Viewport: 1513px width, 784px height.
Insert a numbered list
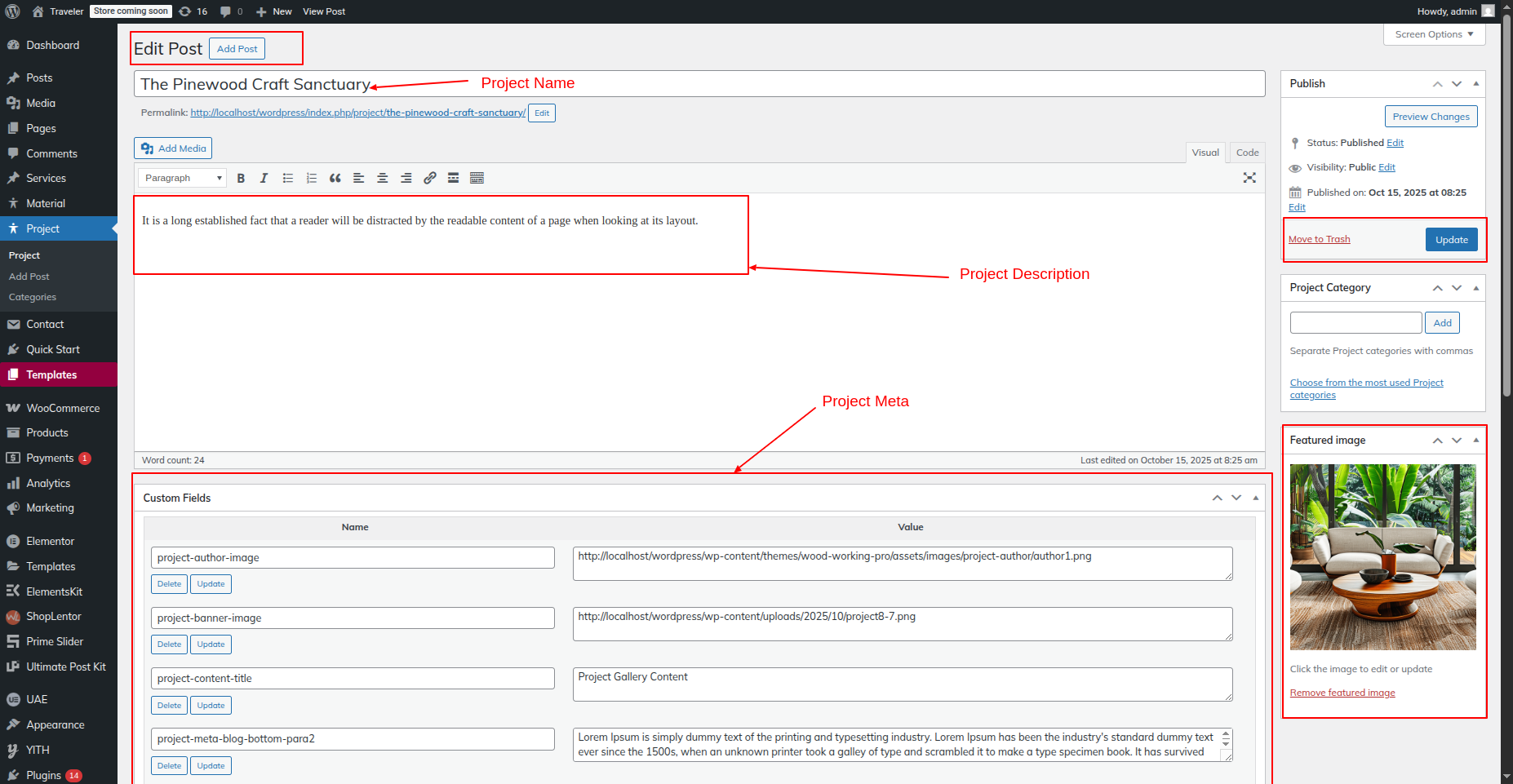tap(311, 178)
